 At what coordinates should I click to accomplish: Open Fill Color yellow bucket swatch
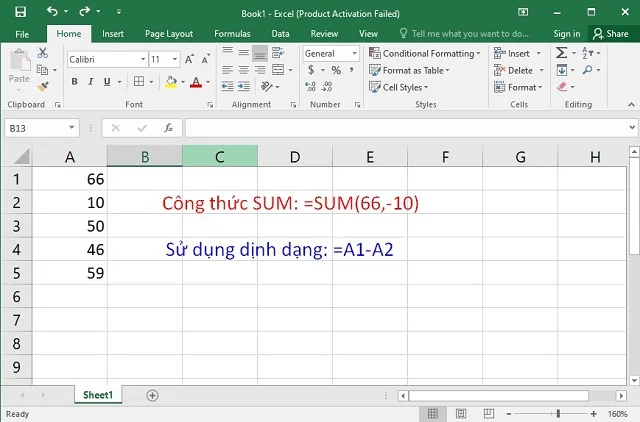(x=171, y=82)
